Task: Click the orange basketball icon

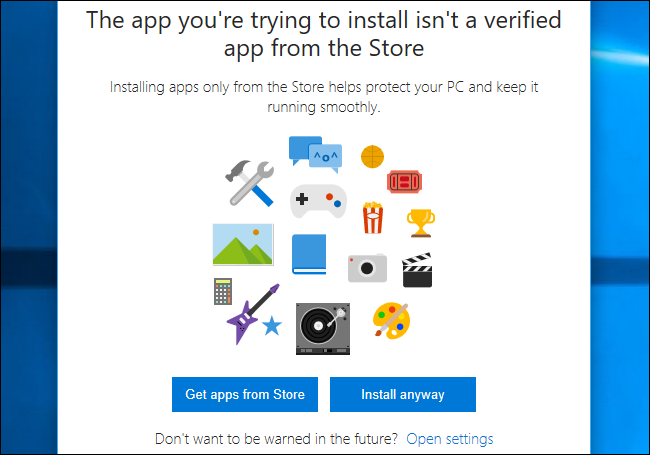Action: pyautogui.click(x=372, y=156)
